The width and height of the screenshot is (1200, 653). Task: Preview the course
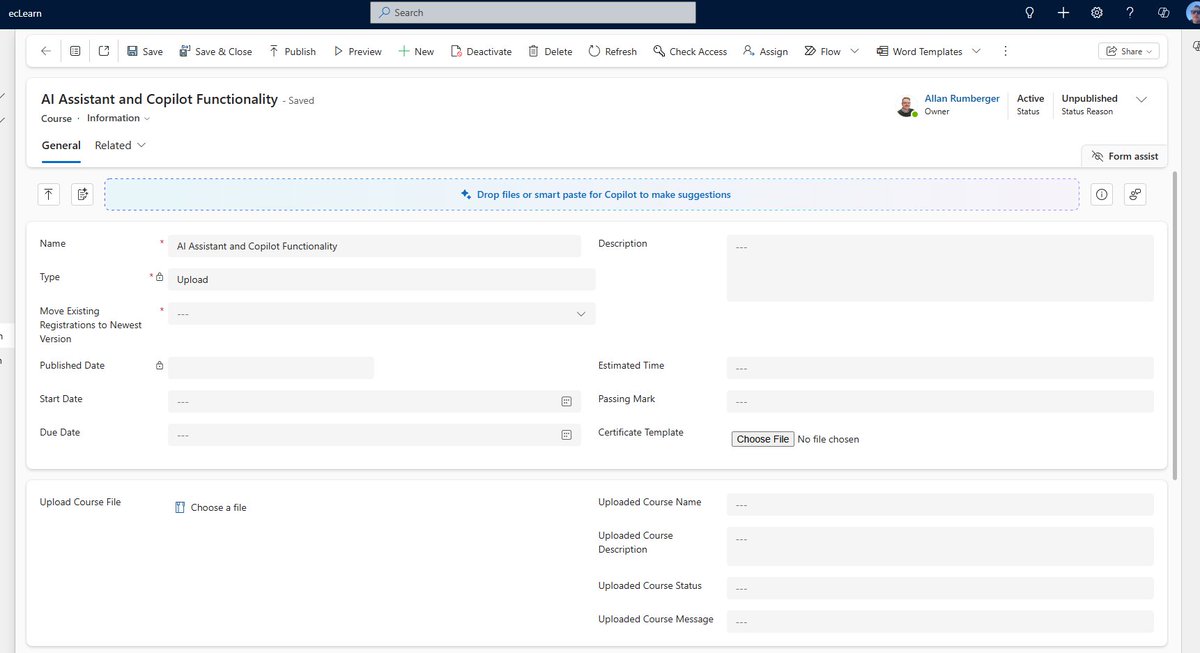pyautogui.click(x=357, y=51)
